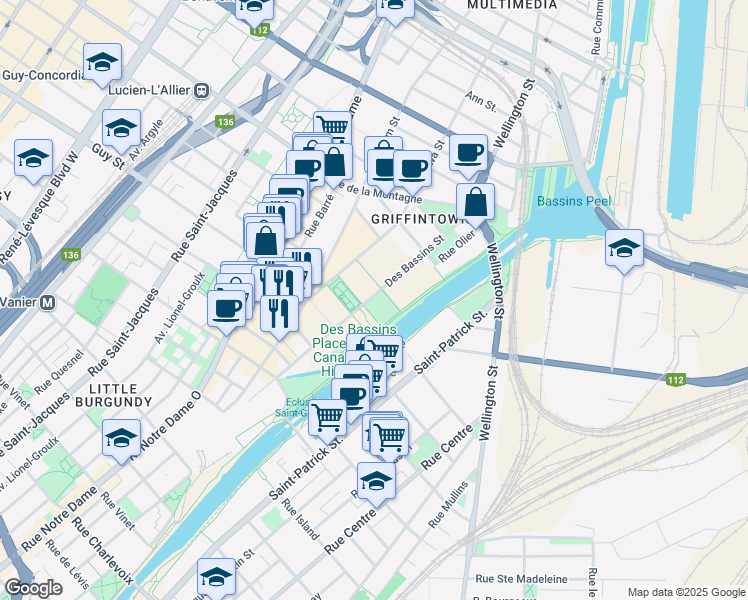
Task: Click the Lucien-L'Allier train station icon
Action: 202,90
